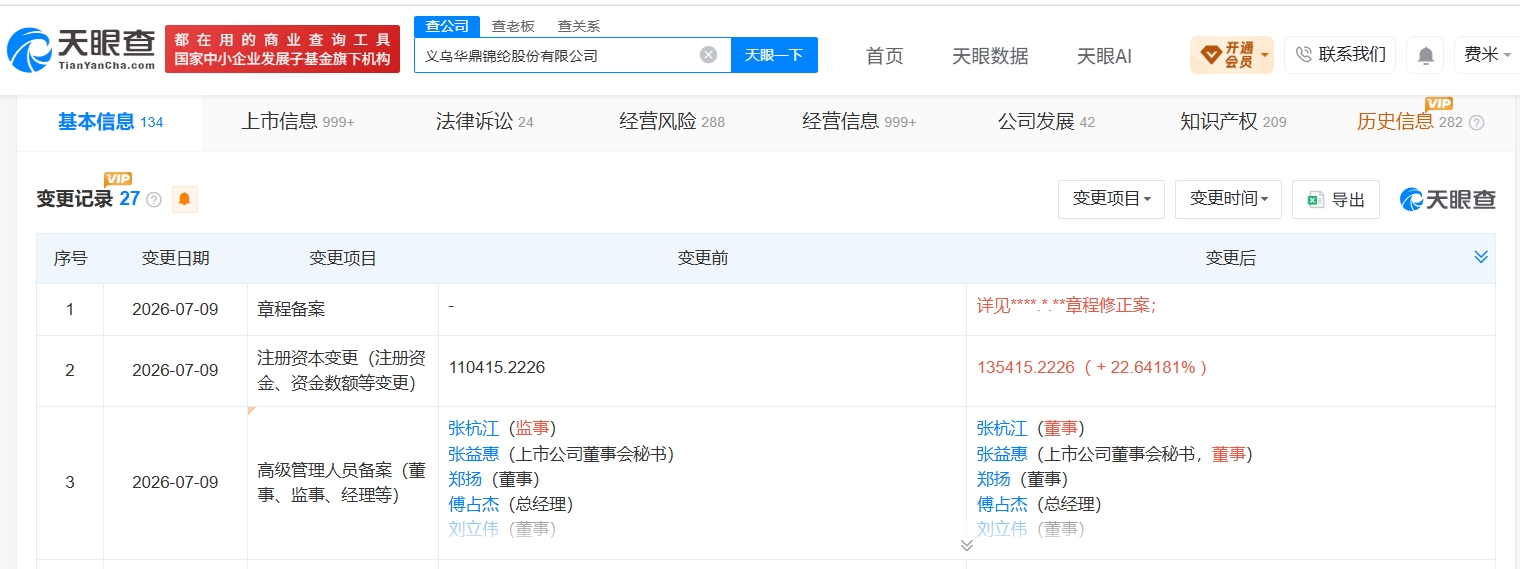Click the company name search input field

(559, 55)
